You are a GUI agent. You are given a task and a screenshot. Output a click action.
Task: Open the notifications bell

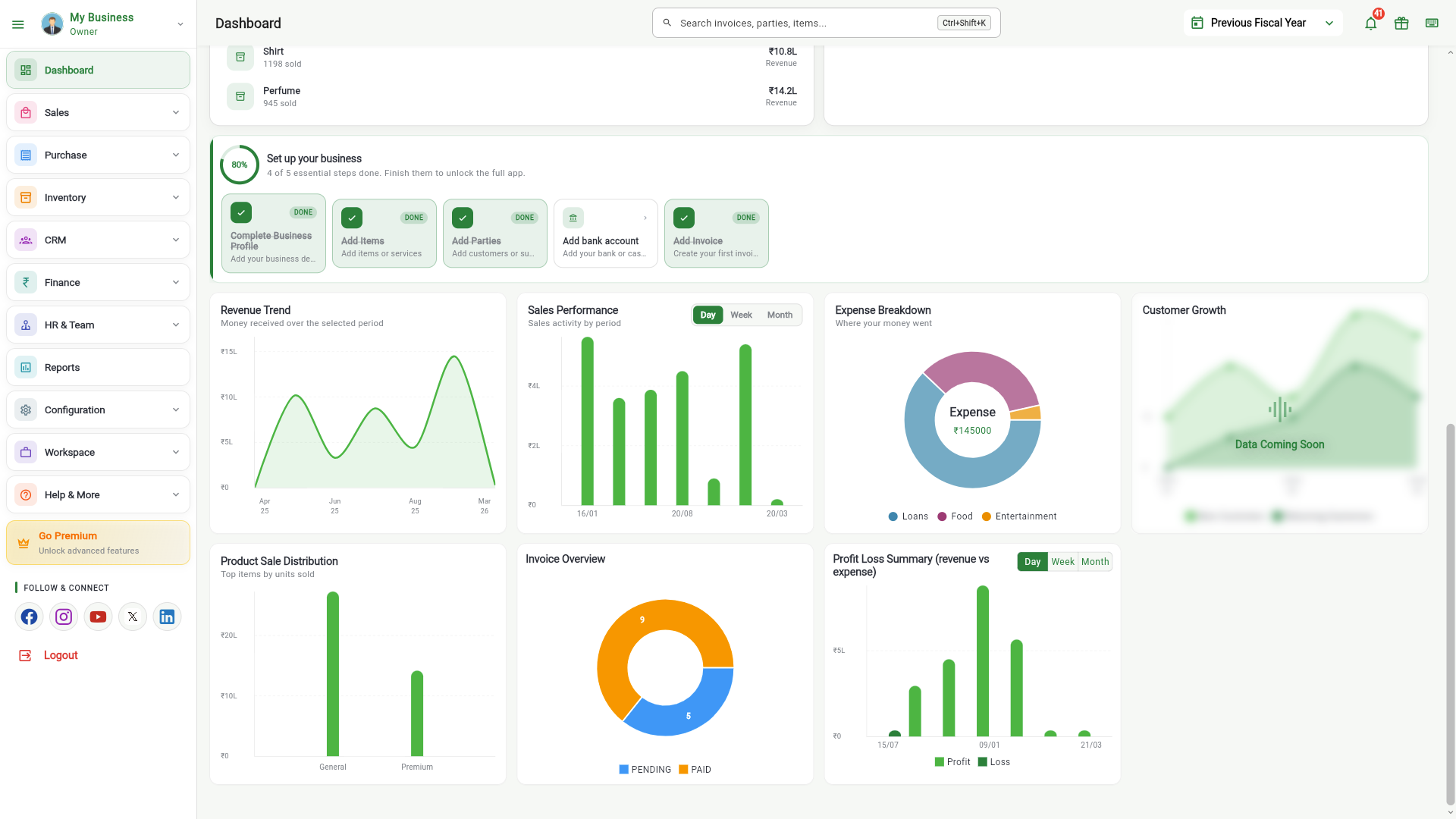click(1370, 24)
